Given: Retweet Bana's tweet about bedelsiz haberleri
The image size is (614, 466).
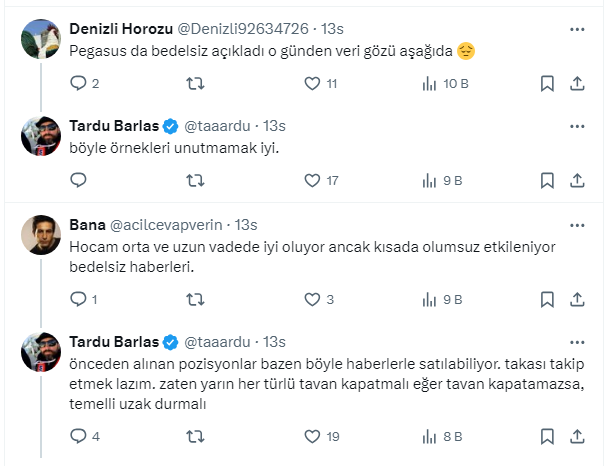Looking at the screenshot, I should pyautogui.click(x=196, y=299).
